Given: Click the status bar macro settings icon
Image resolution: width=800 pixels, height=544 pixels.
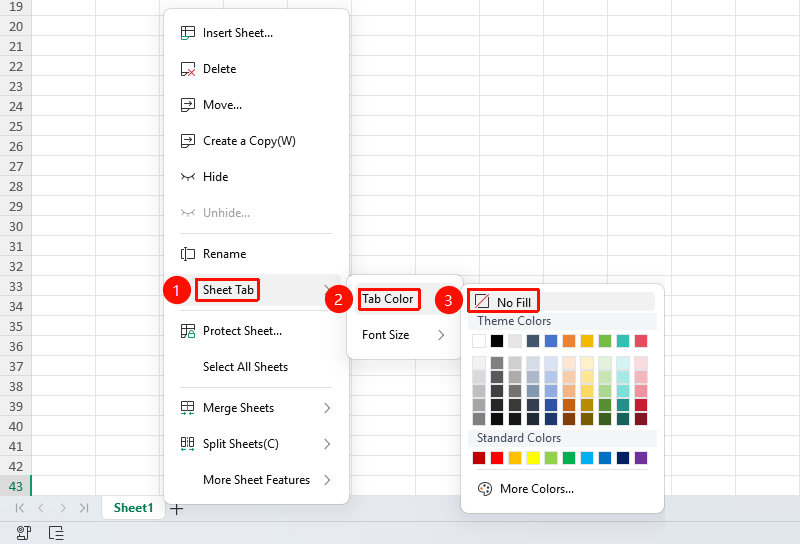Looking at the screenshot, I should coord(23,533).
